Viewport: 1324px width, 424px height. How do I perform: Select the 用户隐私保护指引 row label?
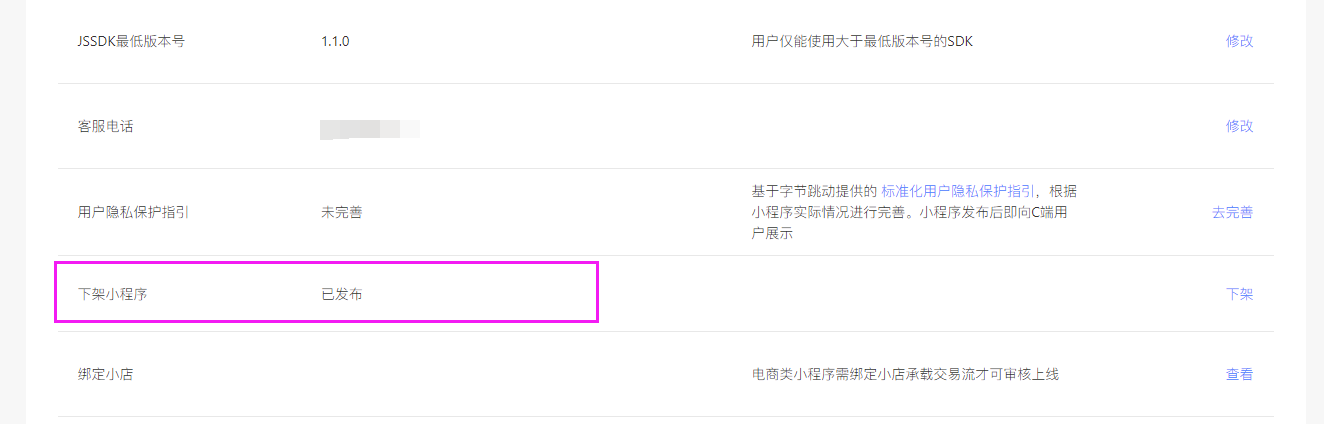coord(133,212)
